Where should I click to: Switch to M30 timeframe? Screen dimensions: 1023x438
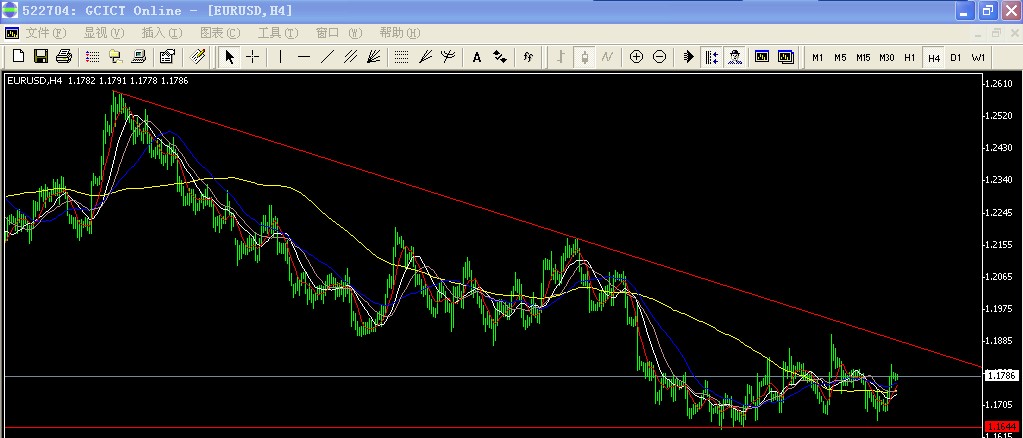point(887,57)
